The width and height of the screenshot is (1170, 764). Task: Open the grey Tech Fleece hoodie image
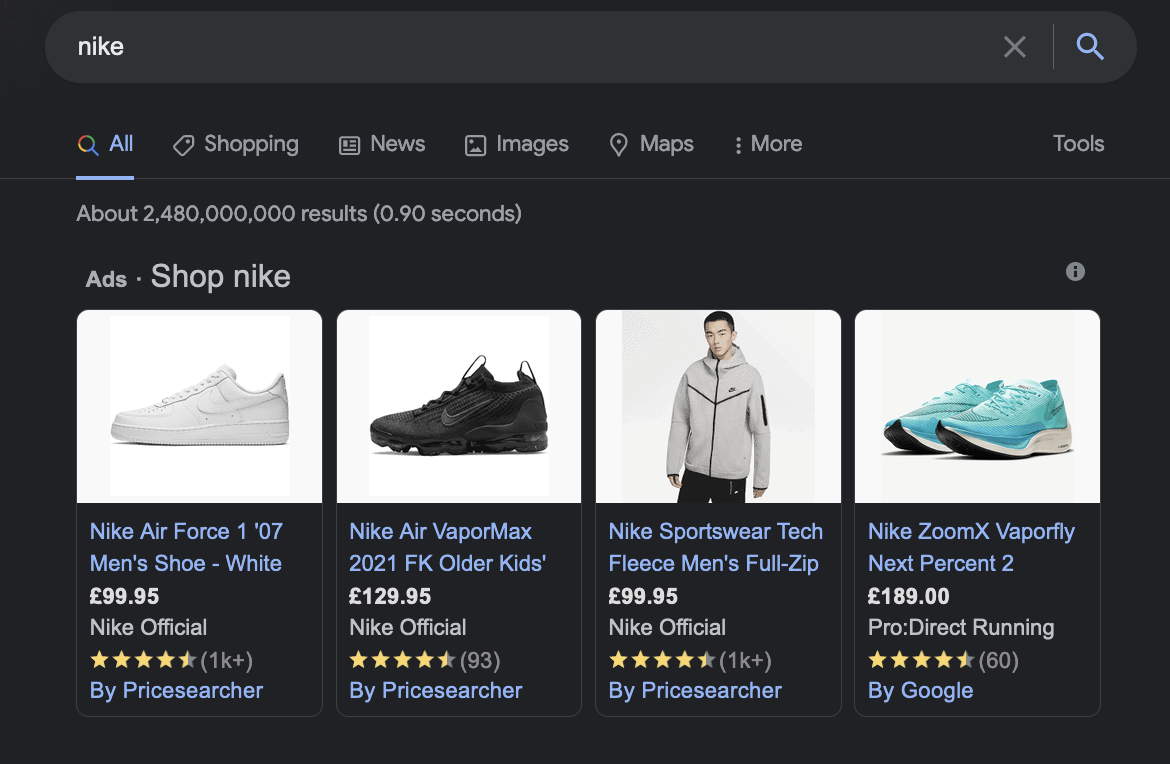718,407
